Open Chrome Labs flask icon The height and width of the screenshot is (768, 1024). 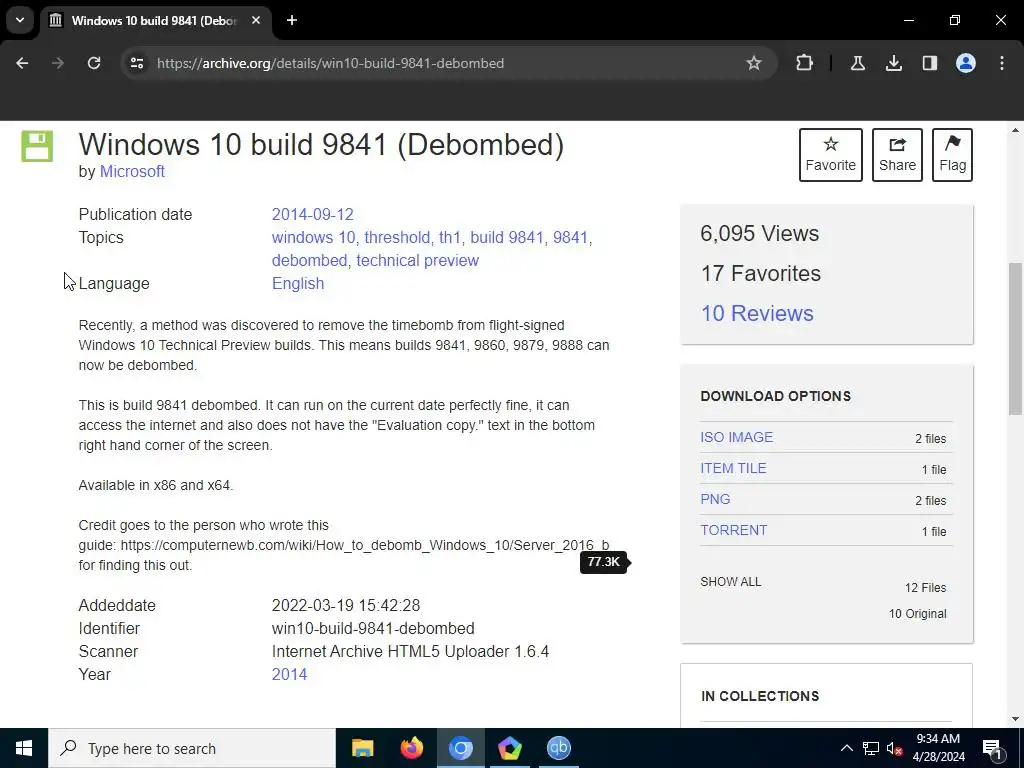click(857, 63)
